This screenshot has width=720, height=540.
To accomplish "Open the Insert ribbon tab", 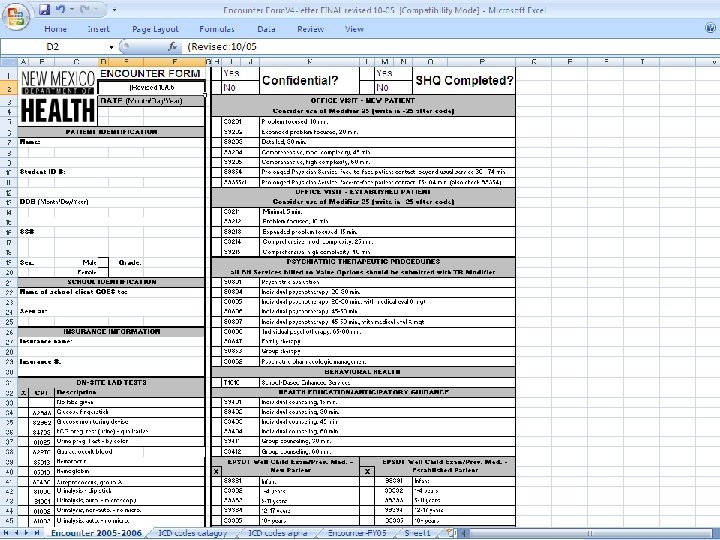I will (x=98, y=29).
